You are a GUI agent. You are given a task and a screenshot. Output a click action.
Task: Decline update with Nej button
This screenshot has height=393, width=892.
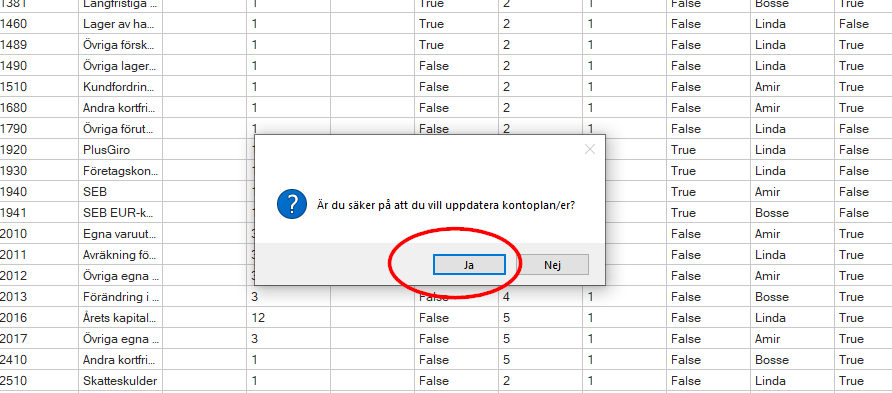[x=552, y=264]
